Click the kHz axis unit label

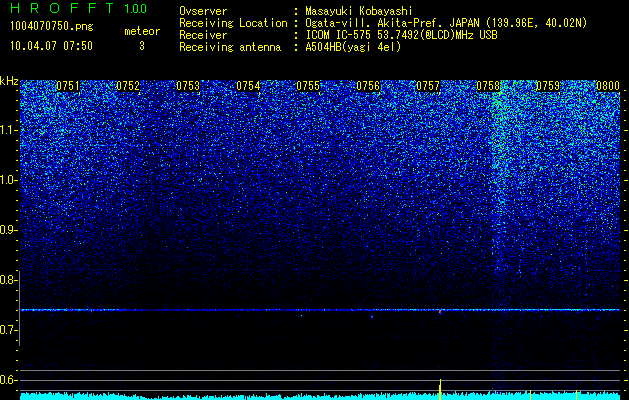9,81
